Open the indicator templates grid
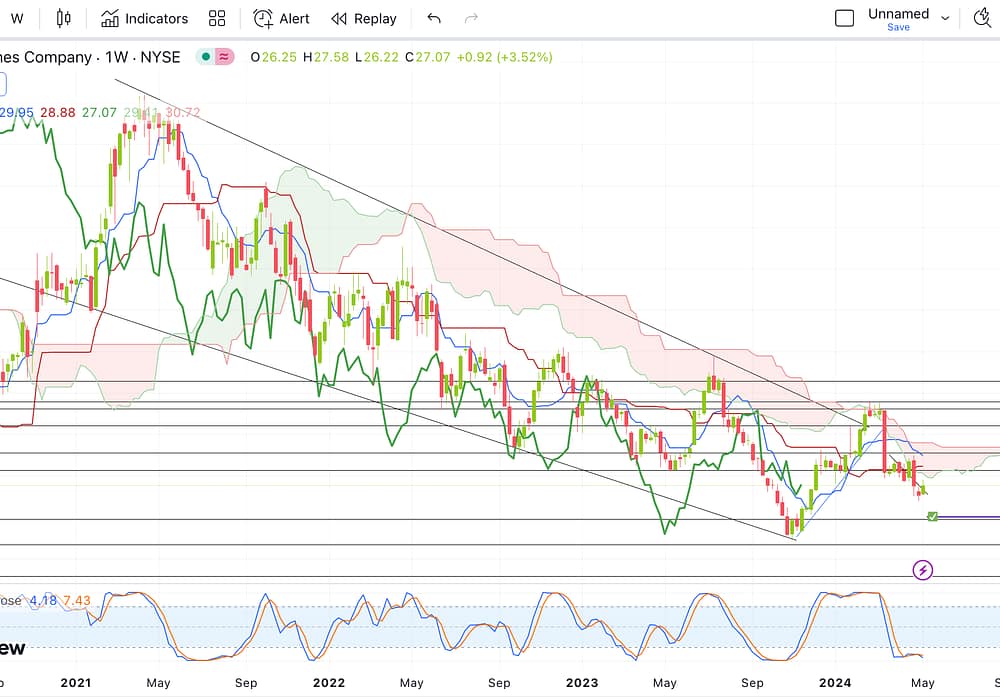 pos(217,18)
